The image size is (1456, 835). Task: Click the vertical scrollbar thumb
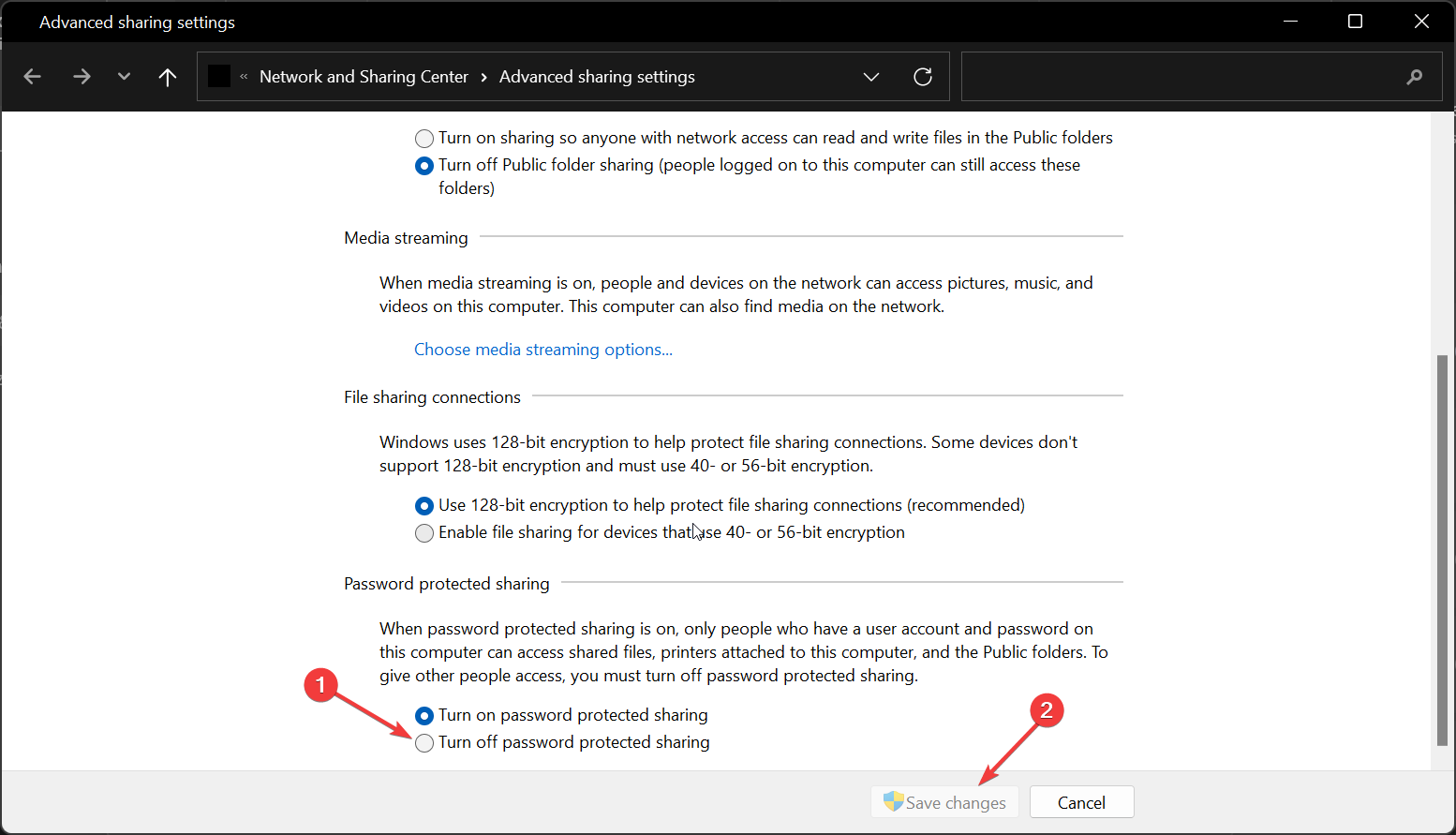click(1443, 551)
